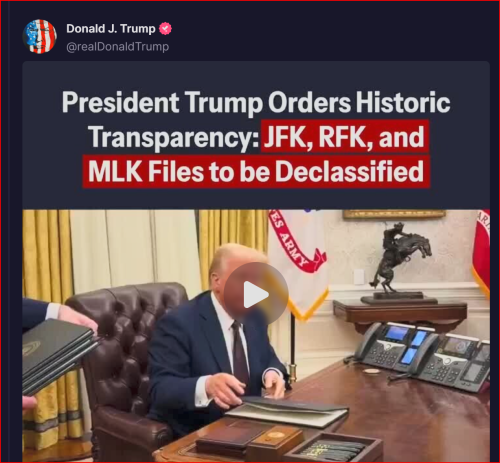Click the open folder on the desk
This screenshot has height=463, width=500.
[x=288, y=411]
